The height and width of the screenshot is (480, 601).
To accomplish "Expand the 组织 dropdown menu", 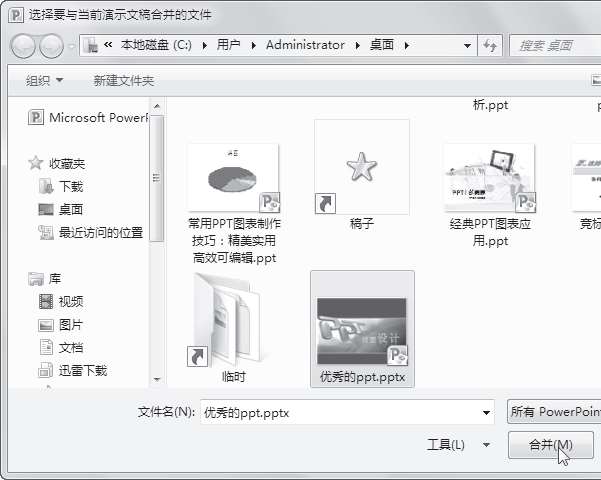I will [44, 80].
